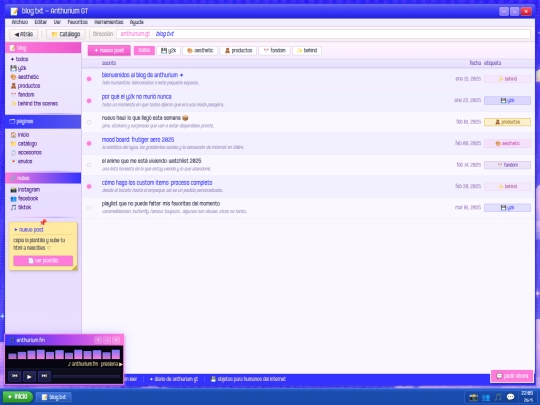
Task: Skip to previous track in anthurium.fm
Action: pos(14,376)
